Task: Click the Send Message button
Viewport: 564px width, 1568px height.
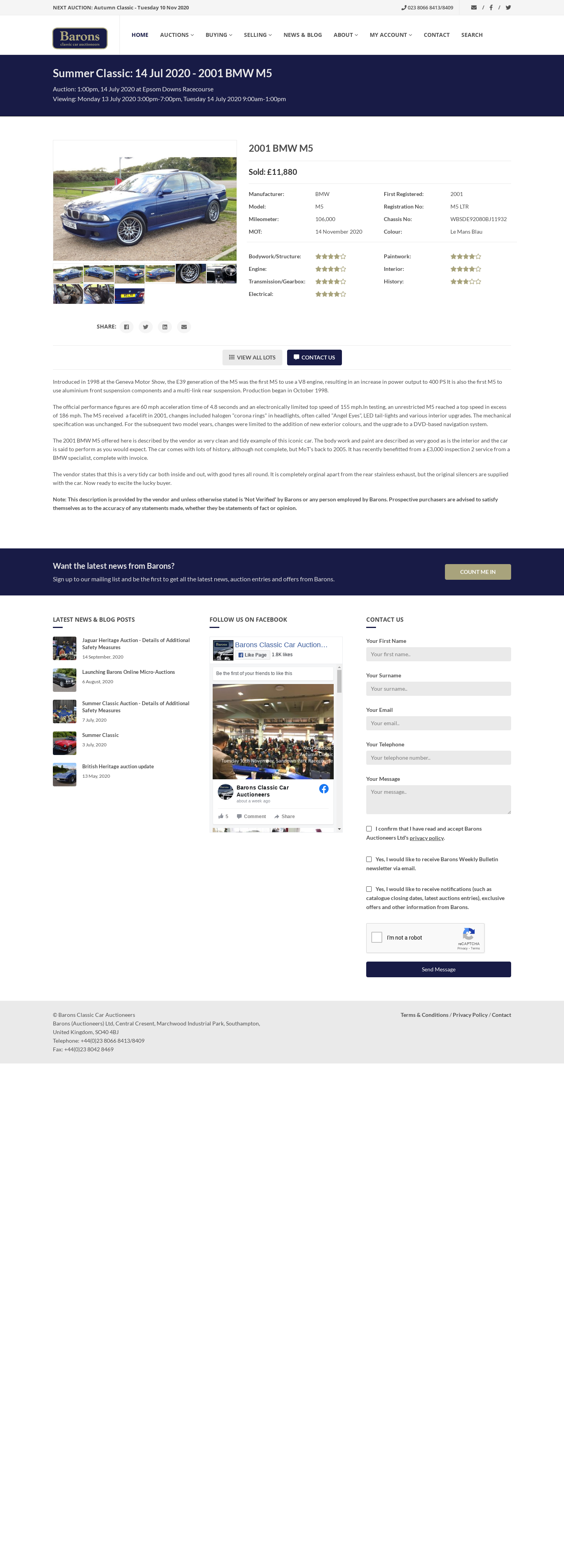Action: point(438,969)
